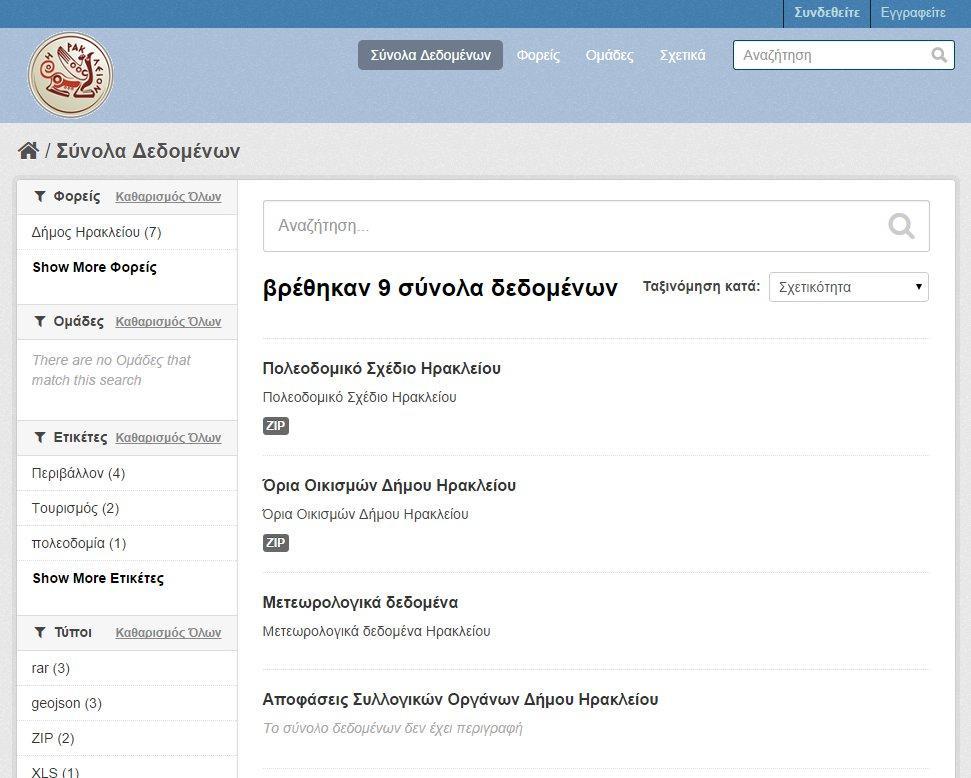This screenshot has height=778, width=971.
Task: Click the filter funnel icon beside Τύποι
Action: (x=40, y=632)
